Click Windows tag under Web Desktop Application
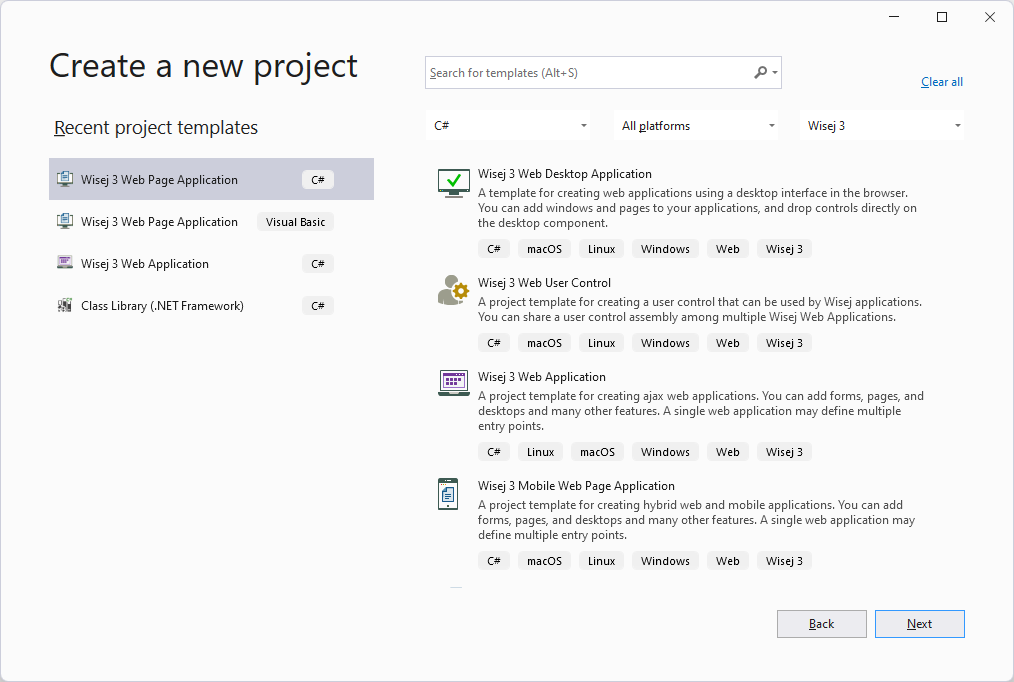The width and height of the screenshot is (1014, 682). tap(665, 249)
